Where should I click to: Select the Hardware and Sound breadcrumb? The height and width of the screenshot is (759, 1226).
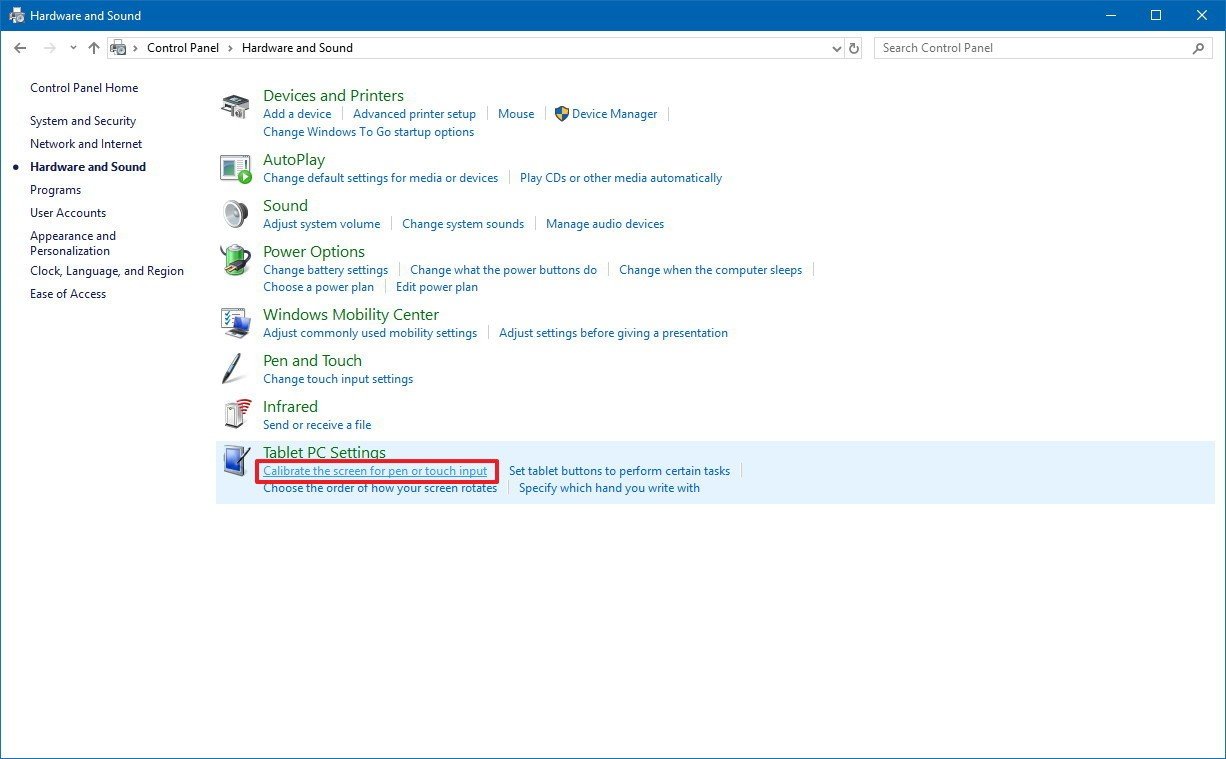[297, 48]
